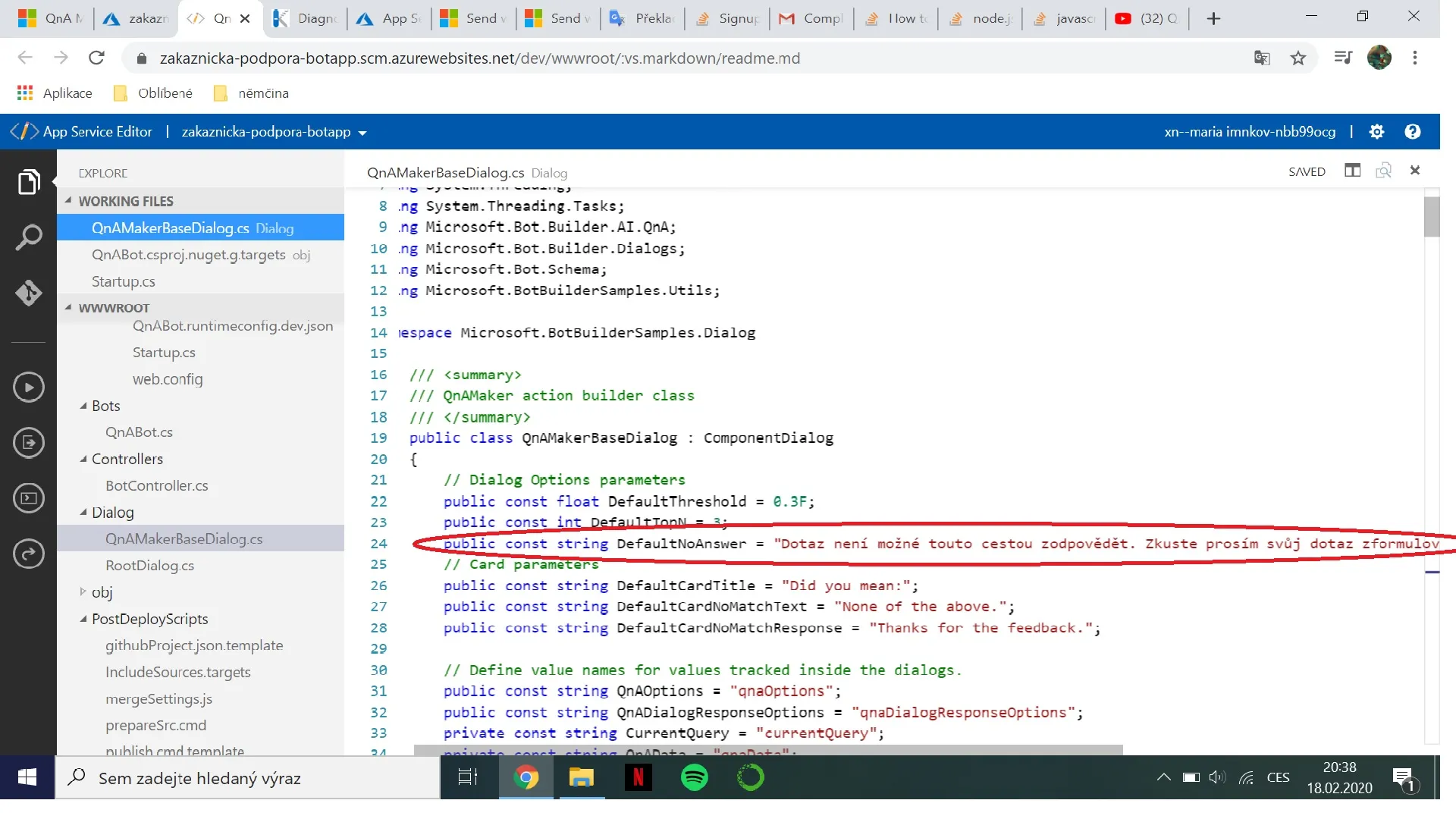This screenshot has width=1456, height=819.
Task: Open the Explorer files icon in sidebar
Action: (x=28, y=182)
